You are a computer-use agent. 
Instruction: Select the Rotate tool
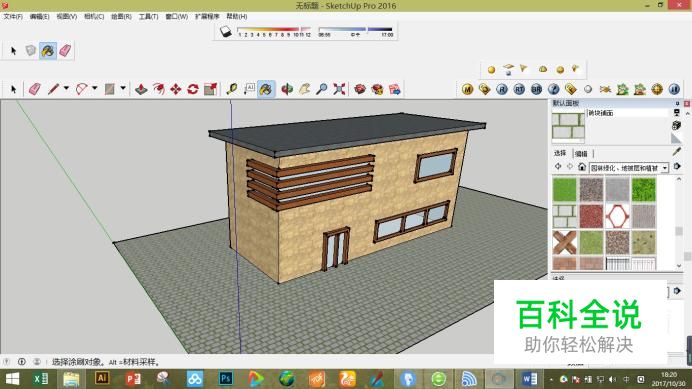(x=193, y=89)
